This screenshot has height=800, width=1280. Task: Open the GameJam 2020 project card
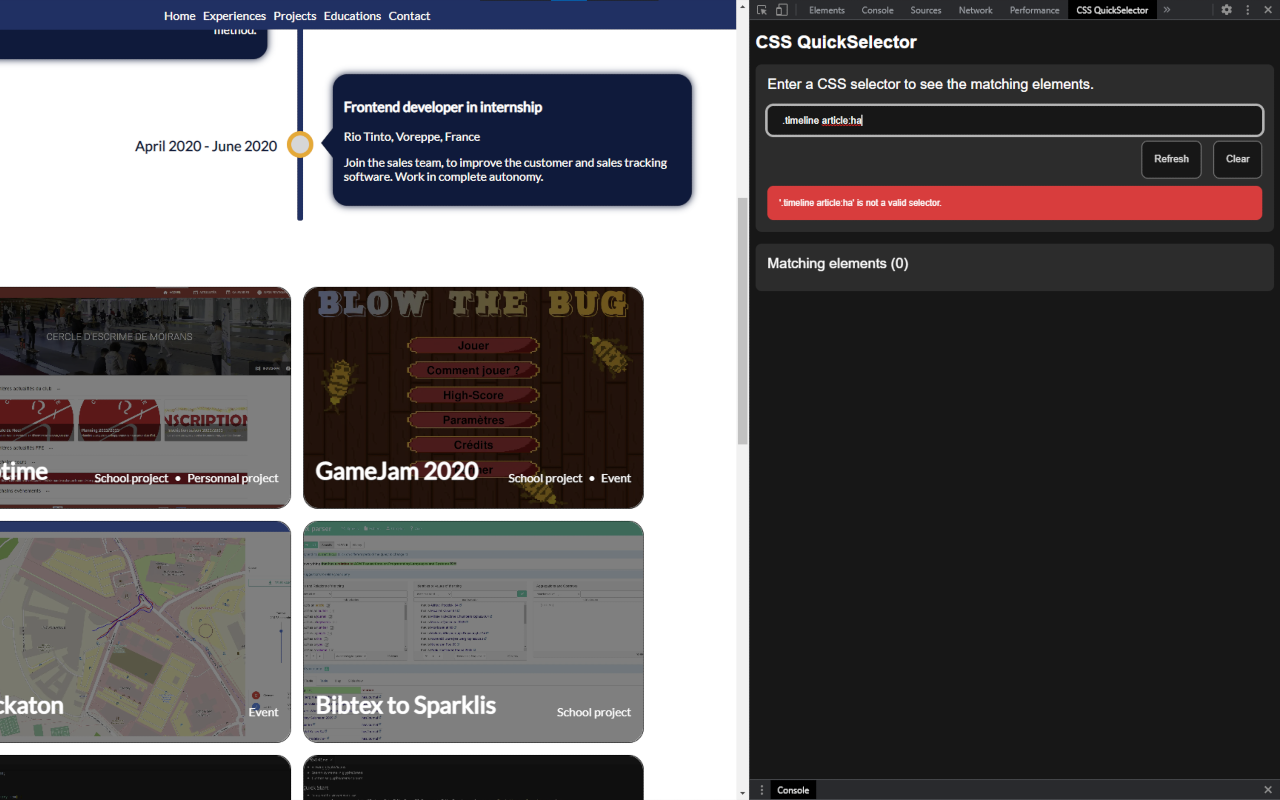473,398
